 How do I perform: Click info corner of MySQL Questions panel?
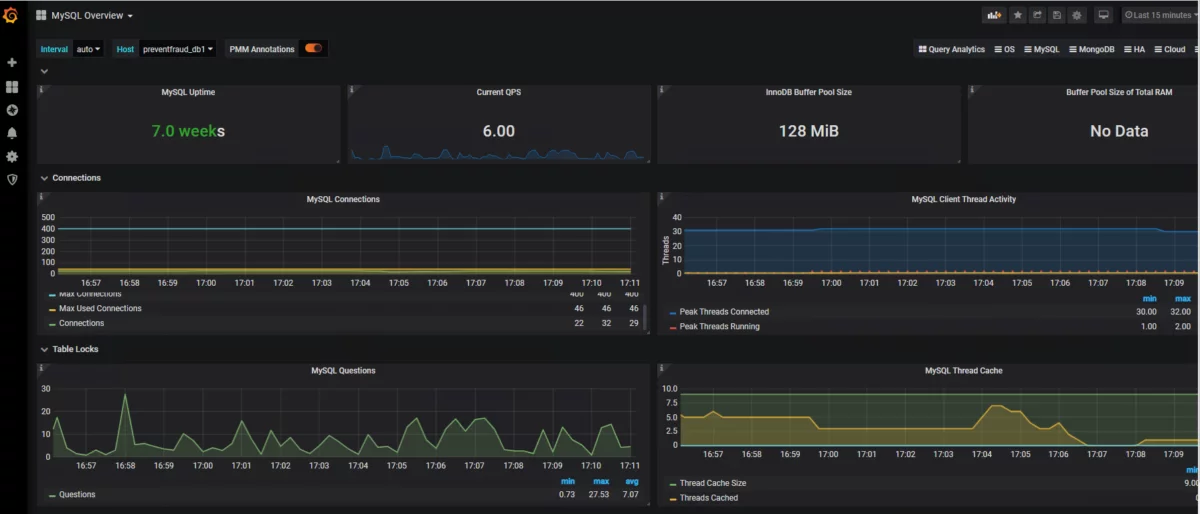40,367
